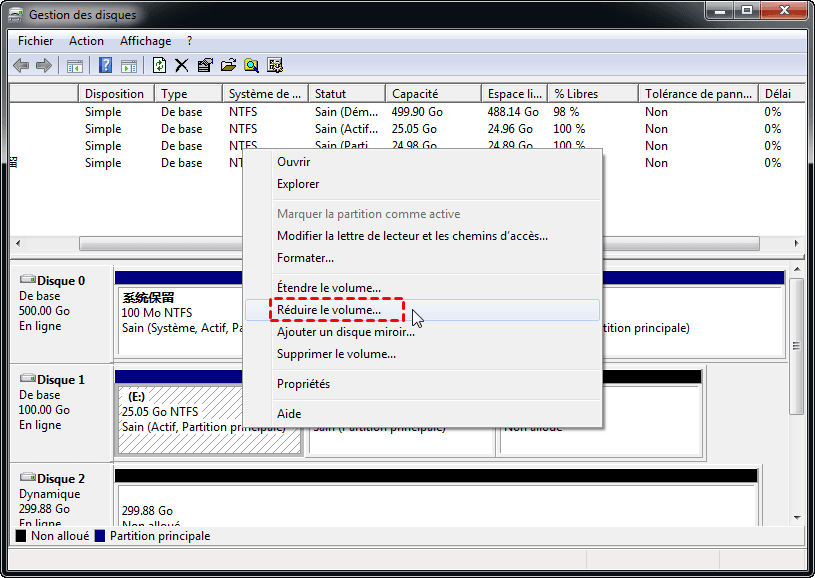Click the 24.96 Go free space cell
Viewport: 815px width, 578px height.
click(x=510, y=129)
